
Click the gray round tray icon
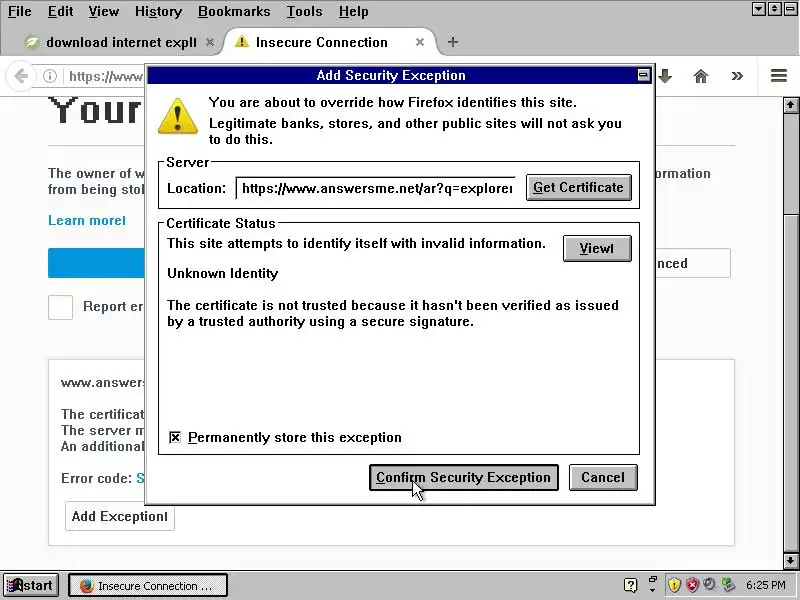709,584
